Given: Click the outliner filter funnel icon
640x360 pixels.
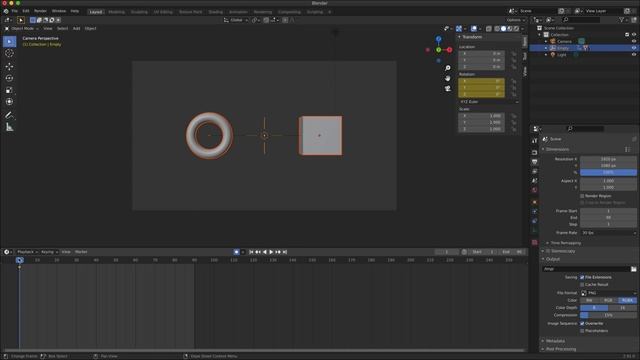Looking at the screenshot, I should click(x=623, y=20).
